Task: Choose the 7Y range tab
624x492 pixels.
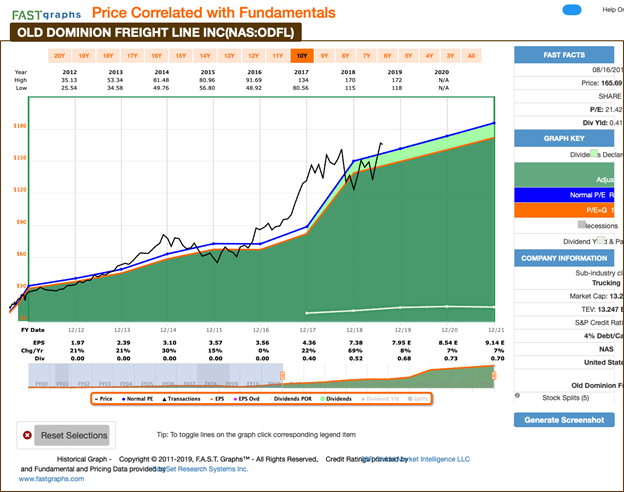Action: tap(367, 56)
